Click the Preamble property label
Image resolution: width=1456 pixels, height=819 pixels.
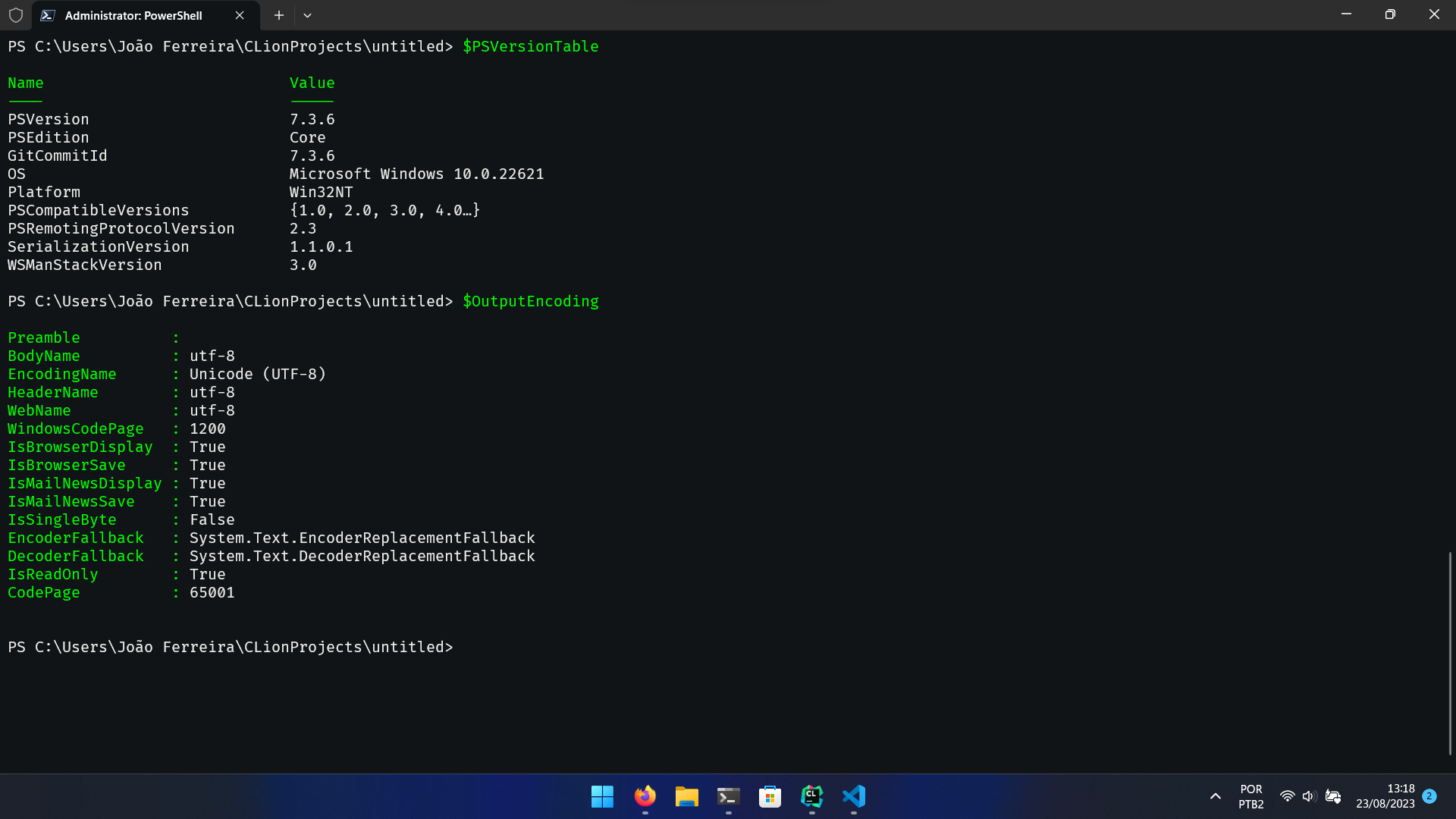(44, 337)
